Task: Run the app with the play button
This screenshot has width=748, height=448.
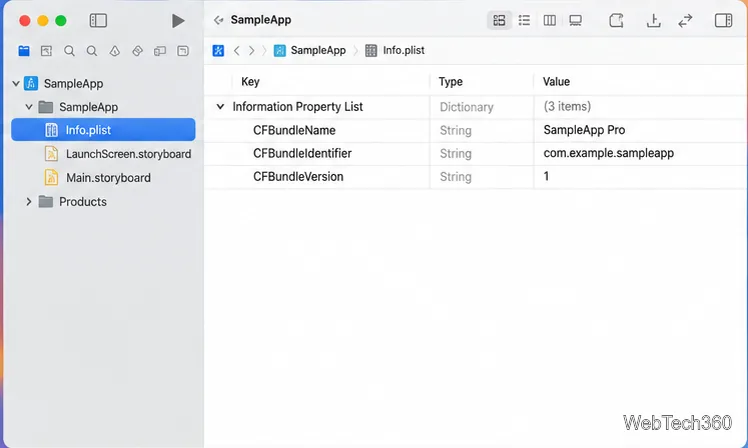Action: tap(178, 21)
